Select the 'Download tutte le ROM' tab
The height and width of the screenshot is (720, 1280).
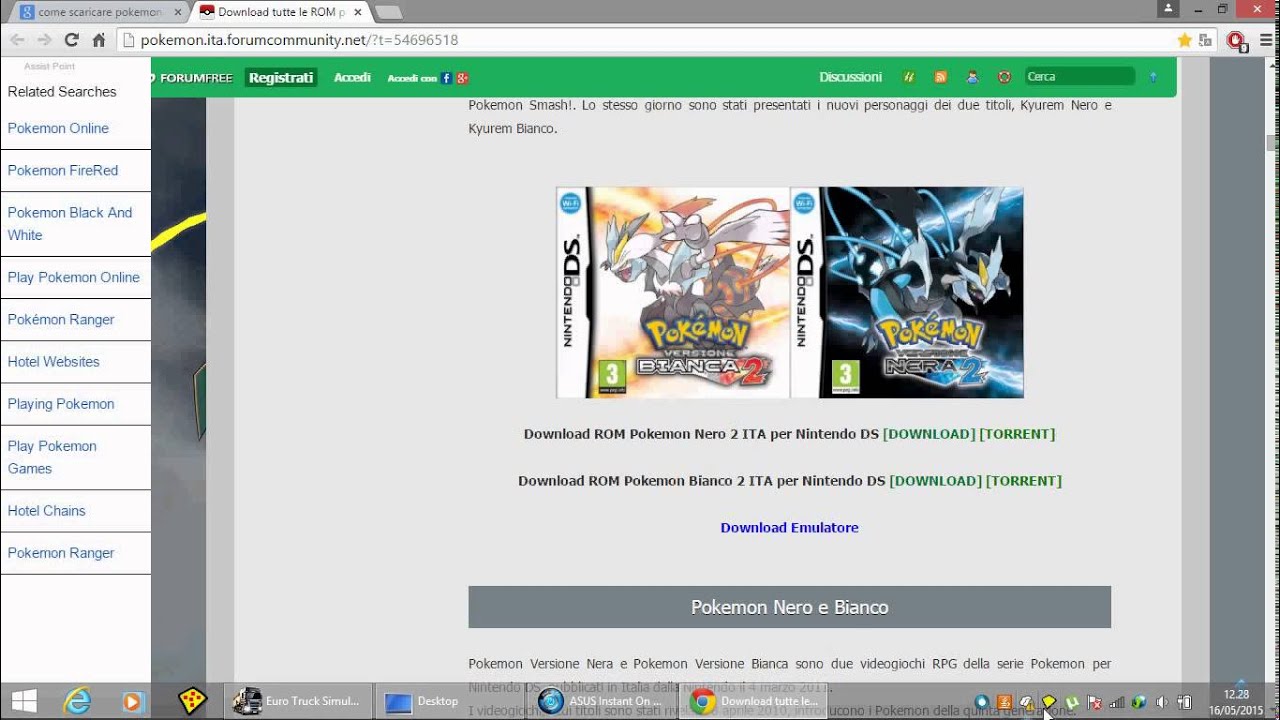(x=283, y=12)
